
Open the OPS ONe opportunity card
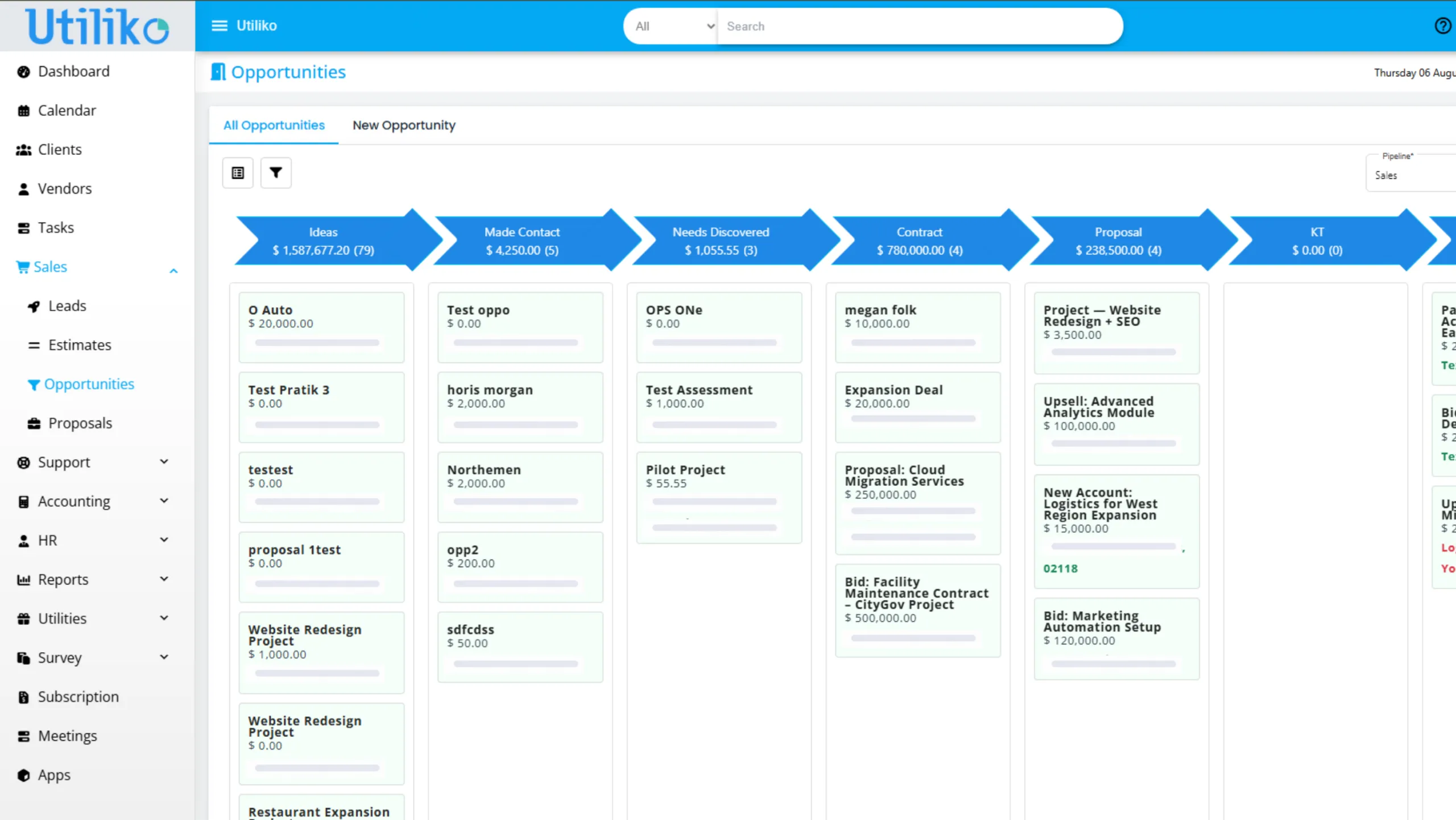pos(719,328)
